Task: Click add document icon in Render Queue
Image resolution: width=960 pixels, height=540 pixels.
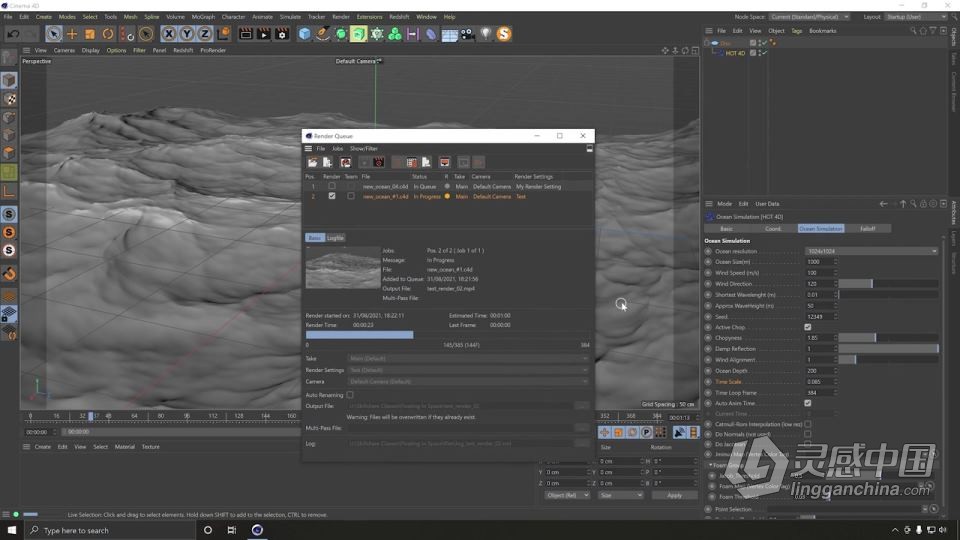Action: [328, 162]
